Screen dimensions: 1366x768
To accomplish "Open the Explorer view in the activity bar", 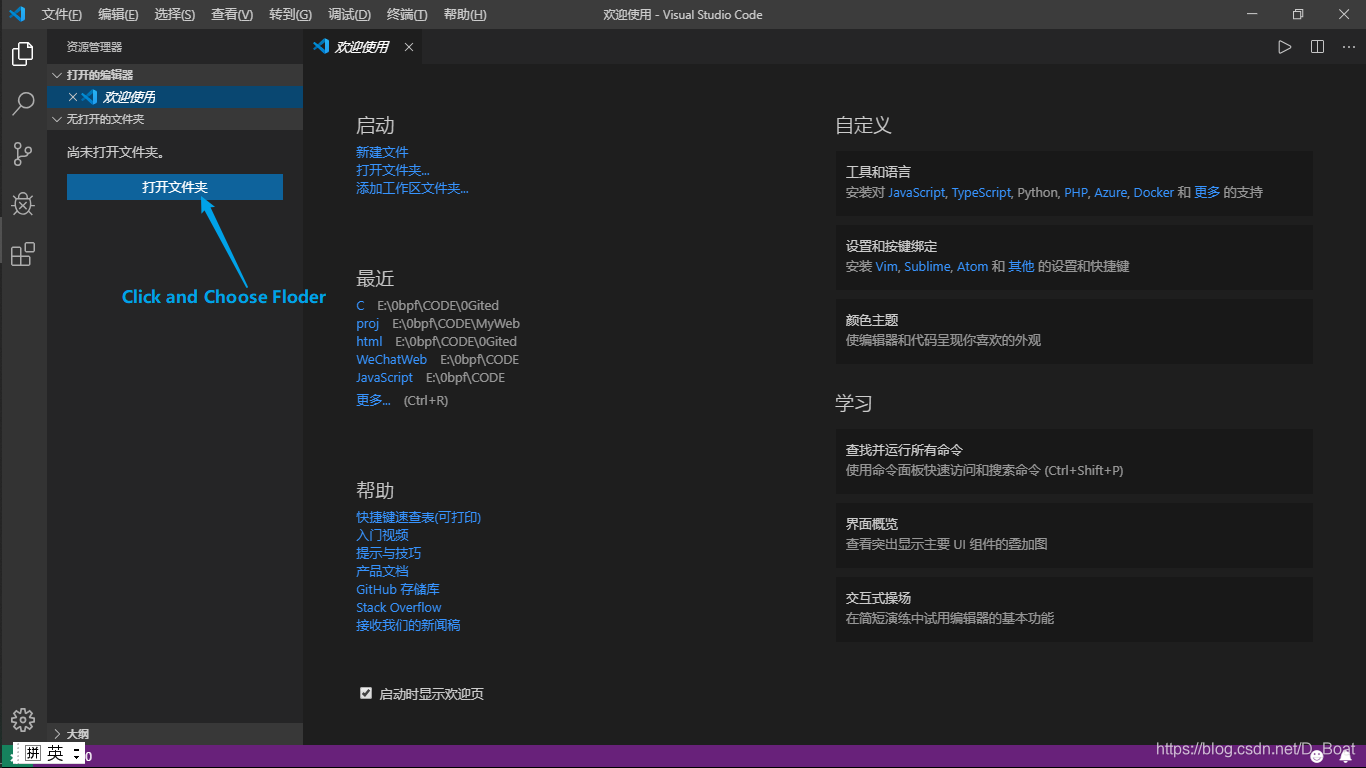I will [22, 54].
